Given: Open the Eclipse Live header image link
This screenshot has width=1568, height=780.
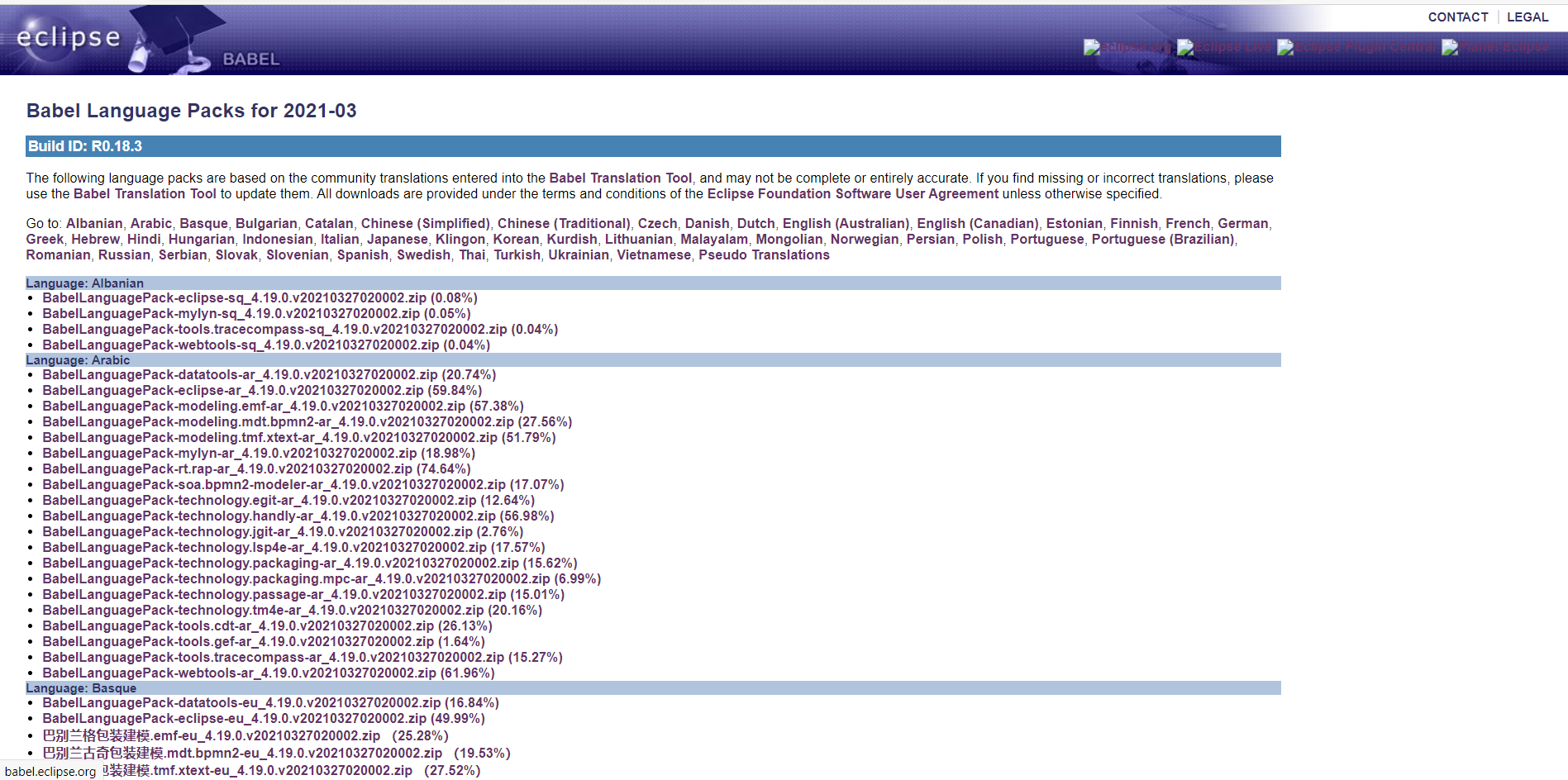Looking at the screenshot, I should (1225, 47).
